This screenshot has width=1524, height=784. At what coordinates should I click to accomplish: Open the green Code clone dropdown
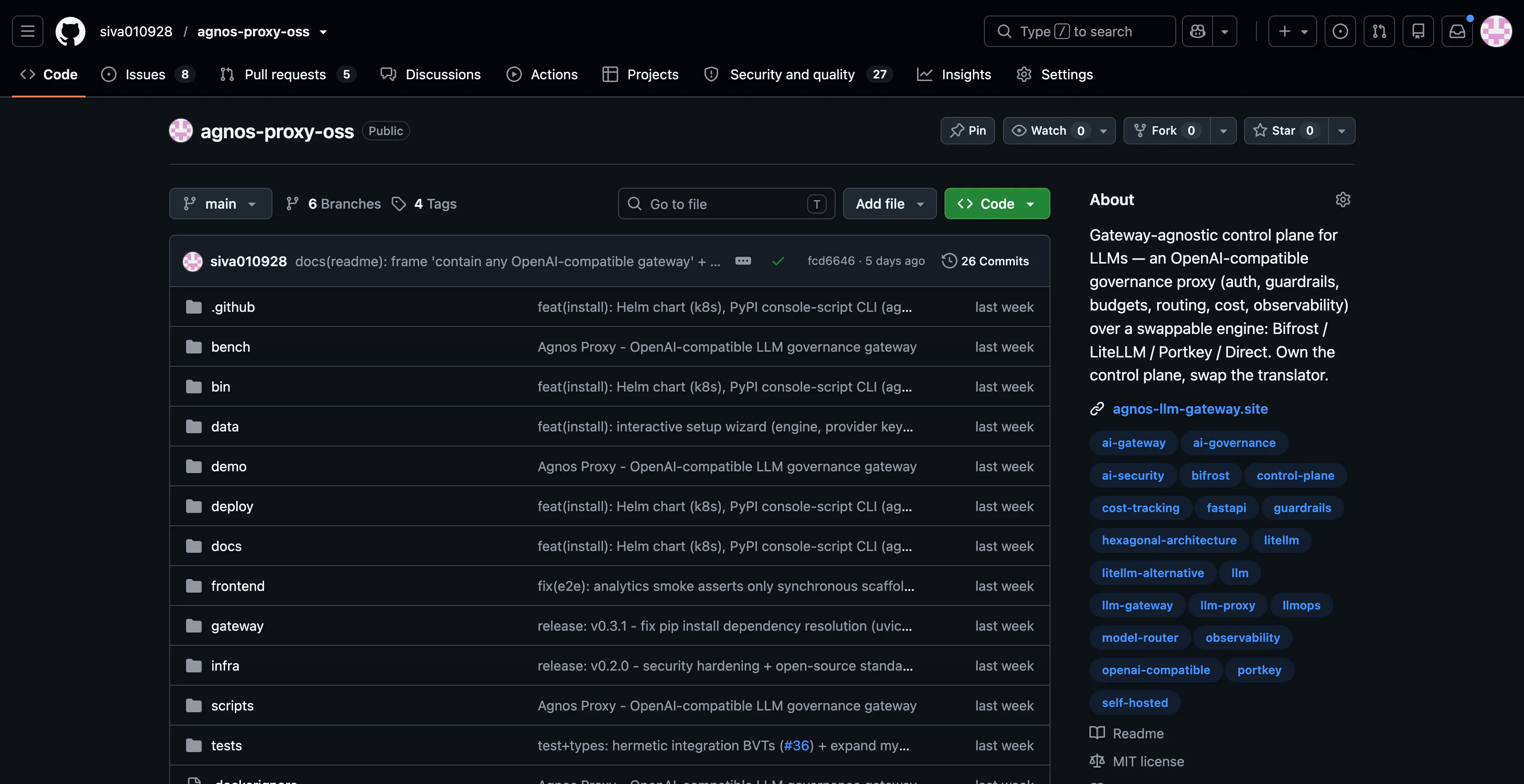click(x=997, y=204)
